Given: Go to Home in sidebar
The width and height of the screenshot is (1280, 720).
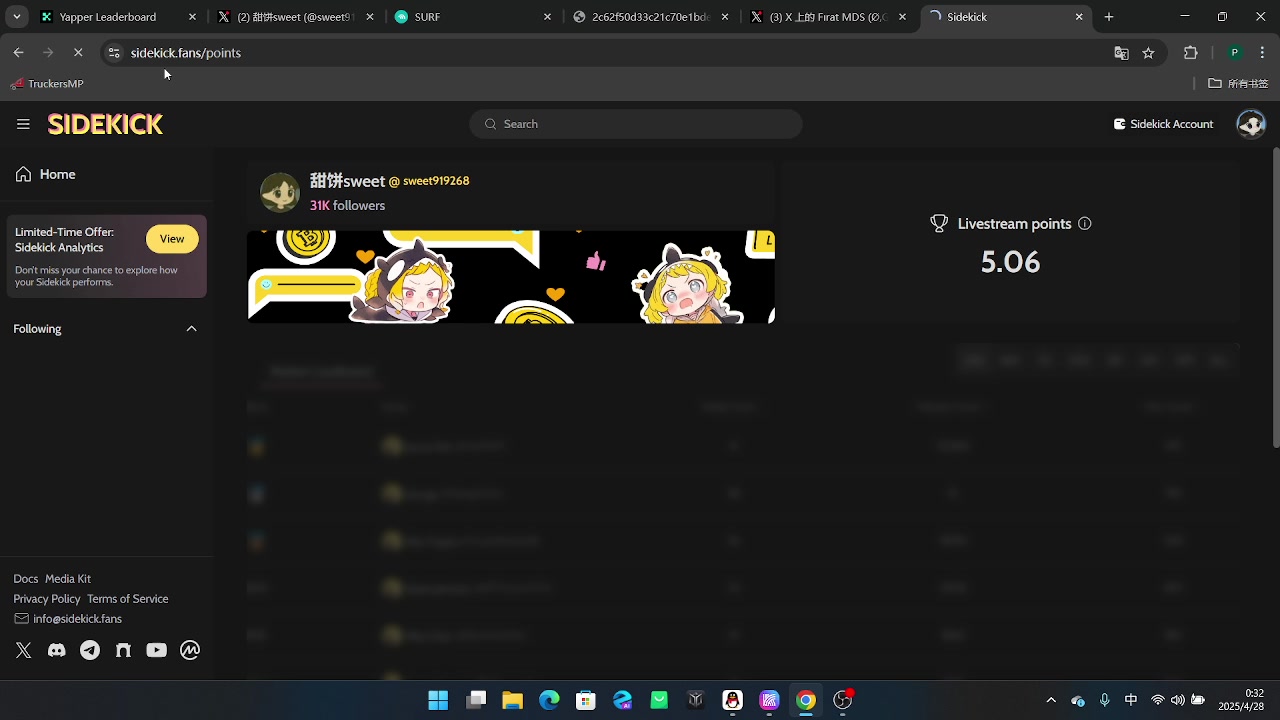Looking at the screenshot, I should [46, 174].
